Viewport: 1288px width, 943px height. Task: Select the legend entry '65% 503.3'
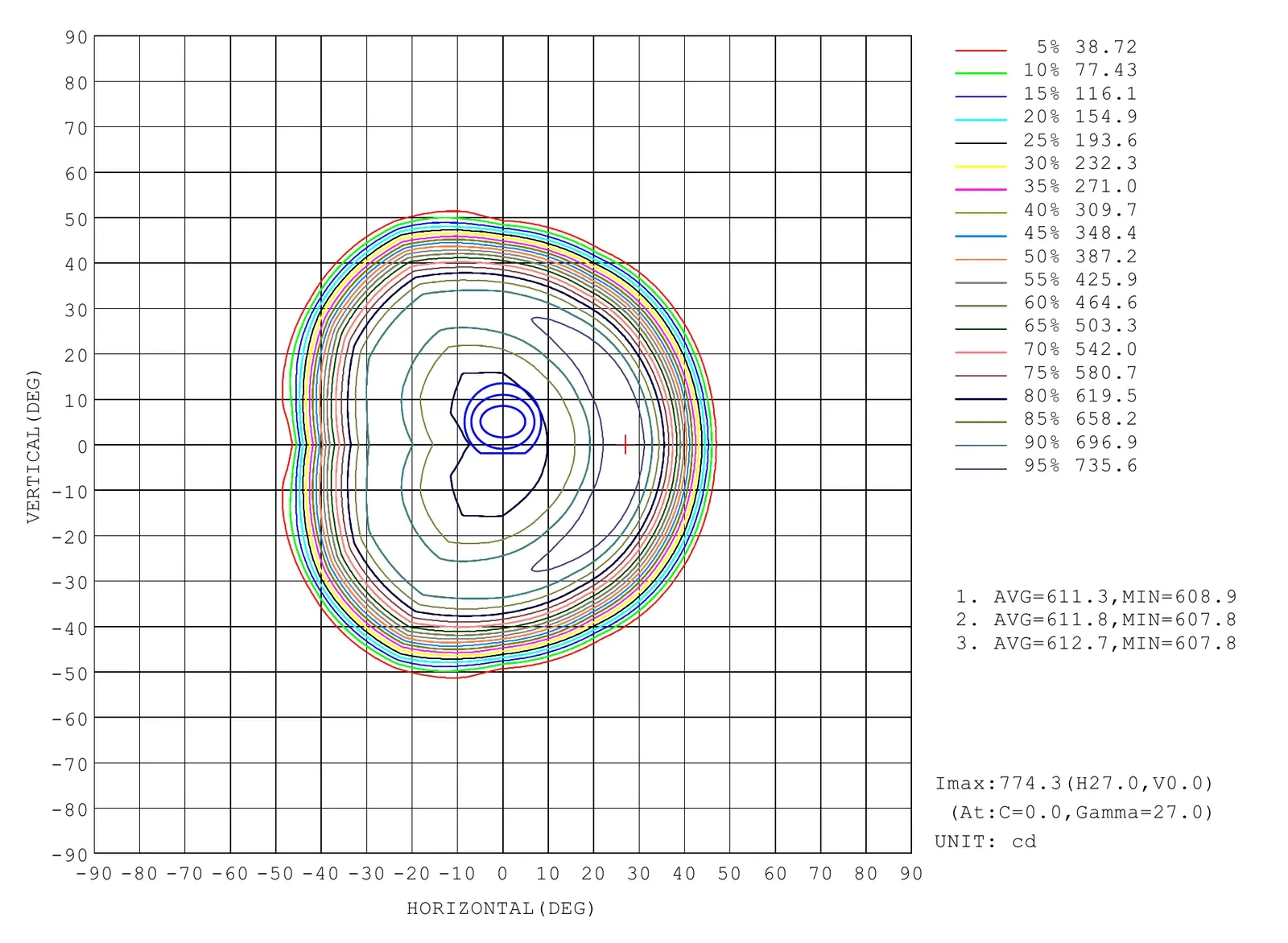[1046, 326]
